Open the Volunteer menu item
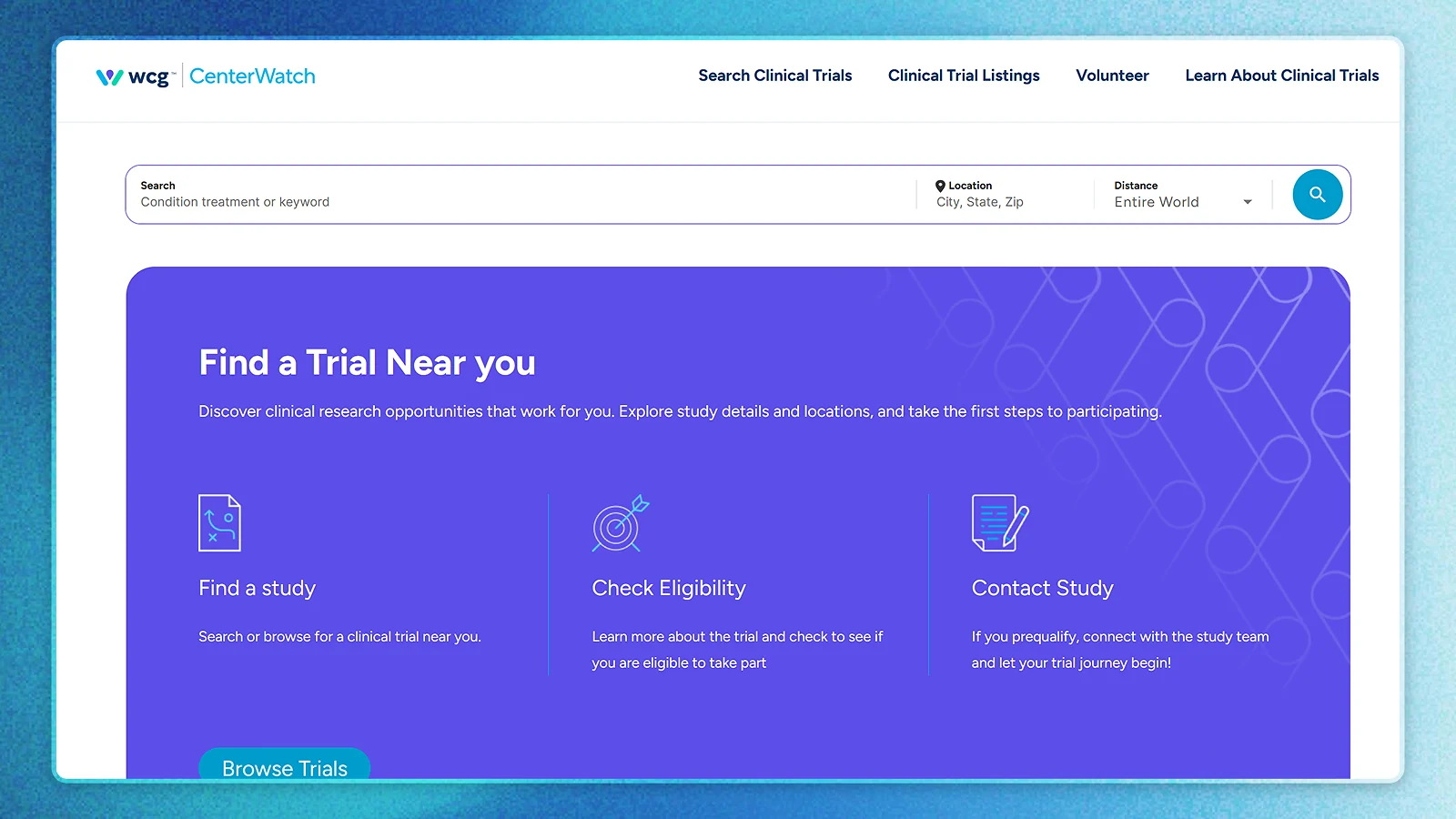The height and width of the screenshot is (819, 1456). [x=1112, y=76]
